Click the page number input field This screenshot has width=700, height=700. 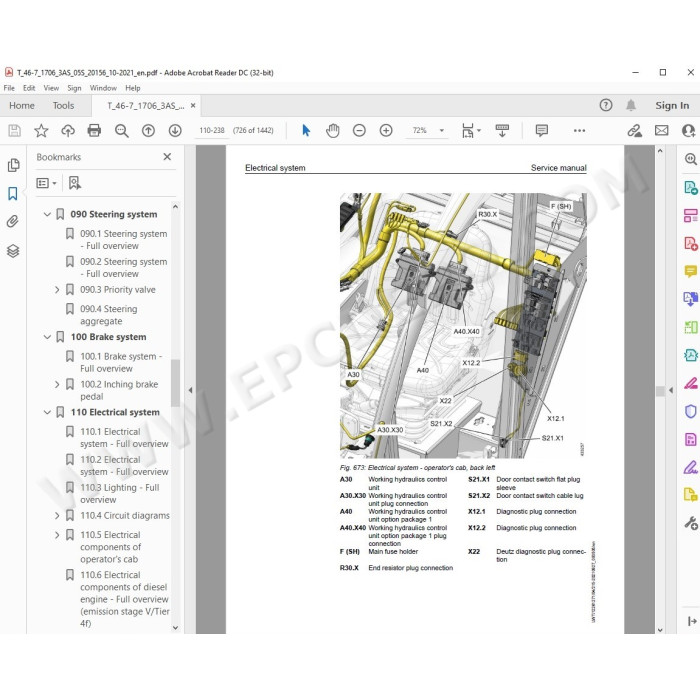[212, 130]
